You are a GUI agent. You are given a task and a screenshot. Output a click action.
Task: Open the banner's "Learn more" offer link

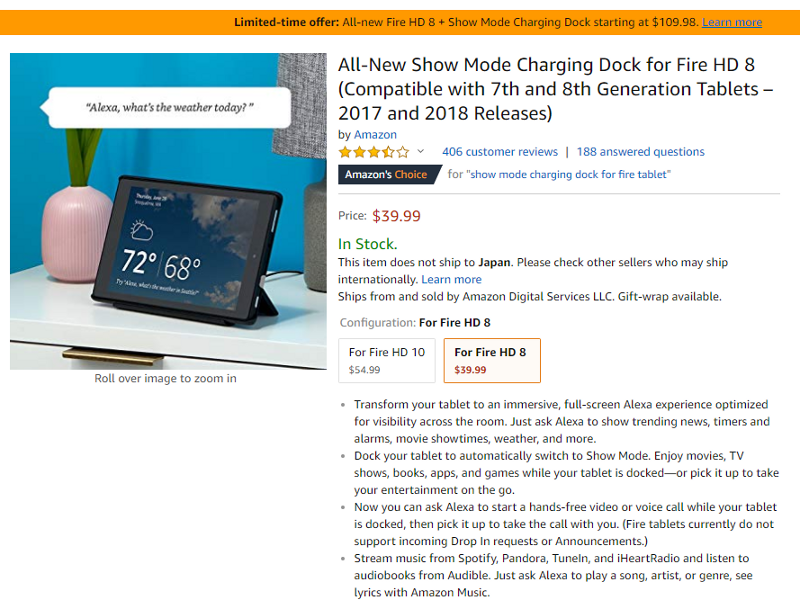click(x=732, y=21)
